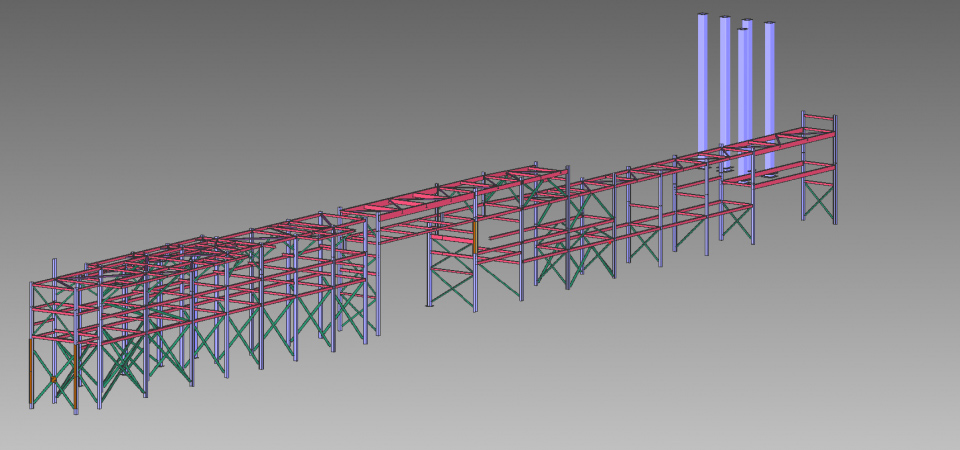
Task: Select green cross bracing on far-right end frame
Action: pyautogui.click(x=819, y=203)
